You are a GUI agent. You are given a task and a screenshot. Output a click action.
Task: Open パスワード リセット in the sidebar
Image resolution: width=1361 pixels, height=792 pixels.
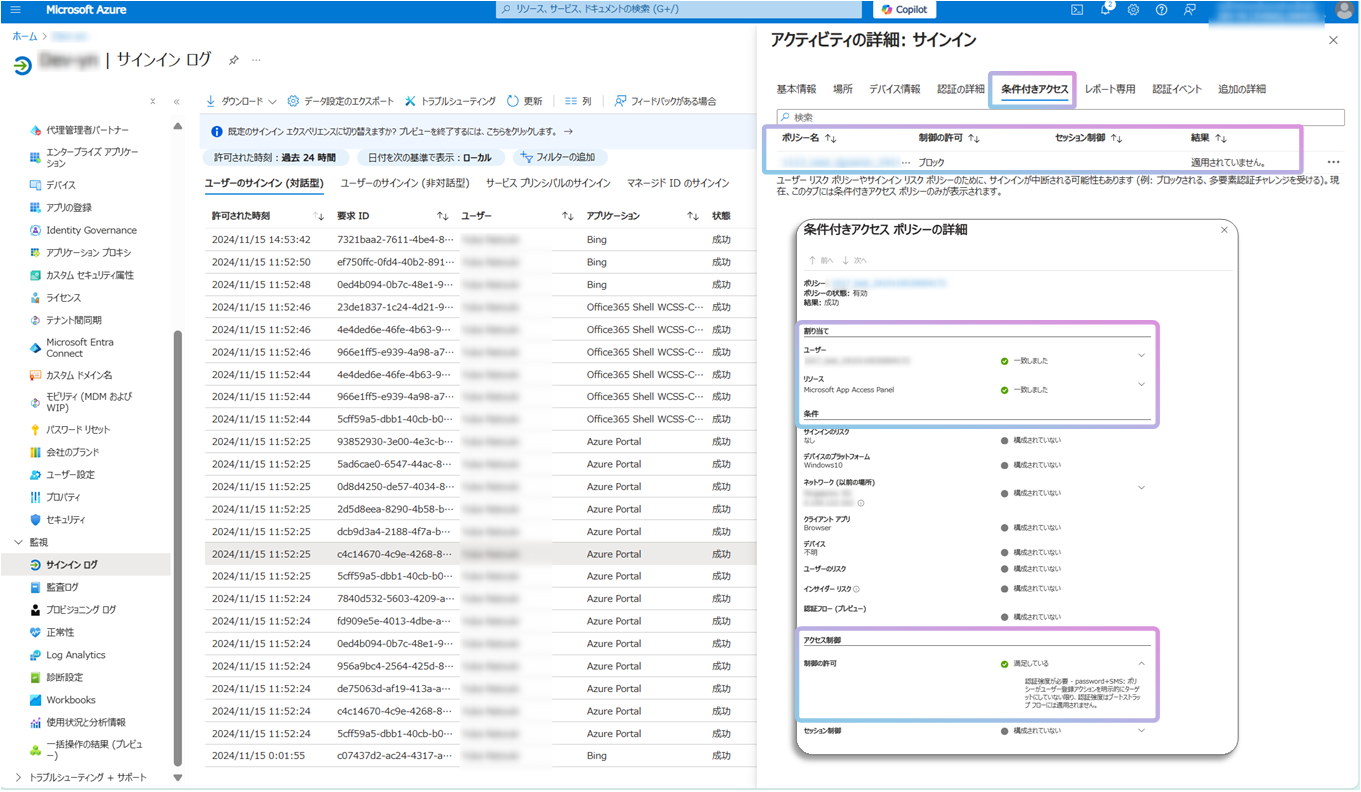tap(78, 429)
